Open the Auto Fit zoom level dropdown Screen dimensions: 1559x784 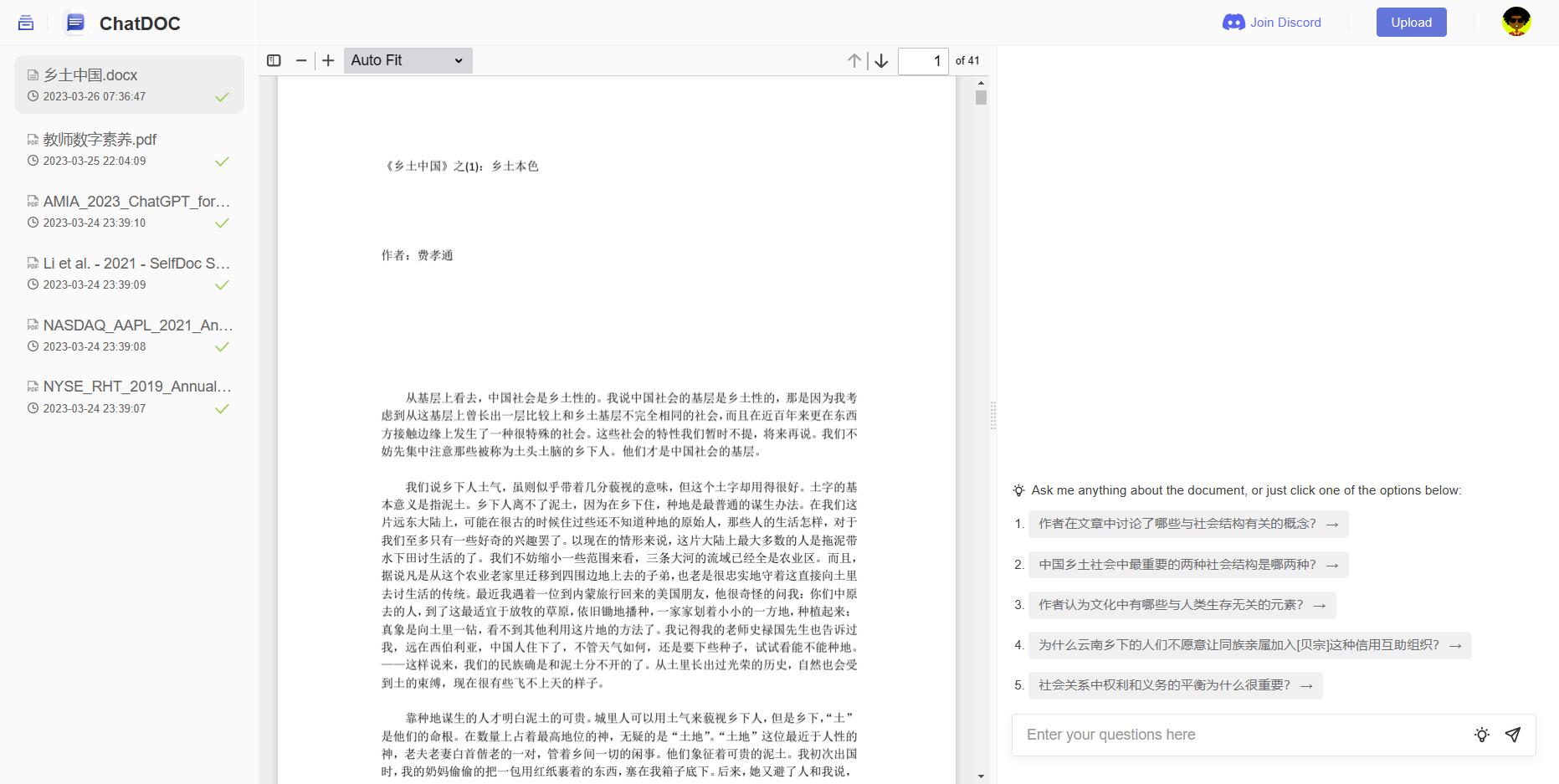tap(408, 60)
